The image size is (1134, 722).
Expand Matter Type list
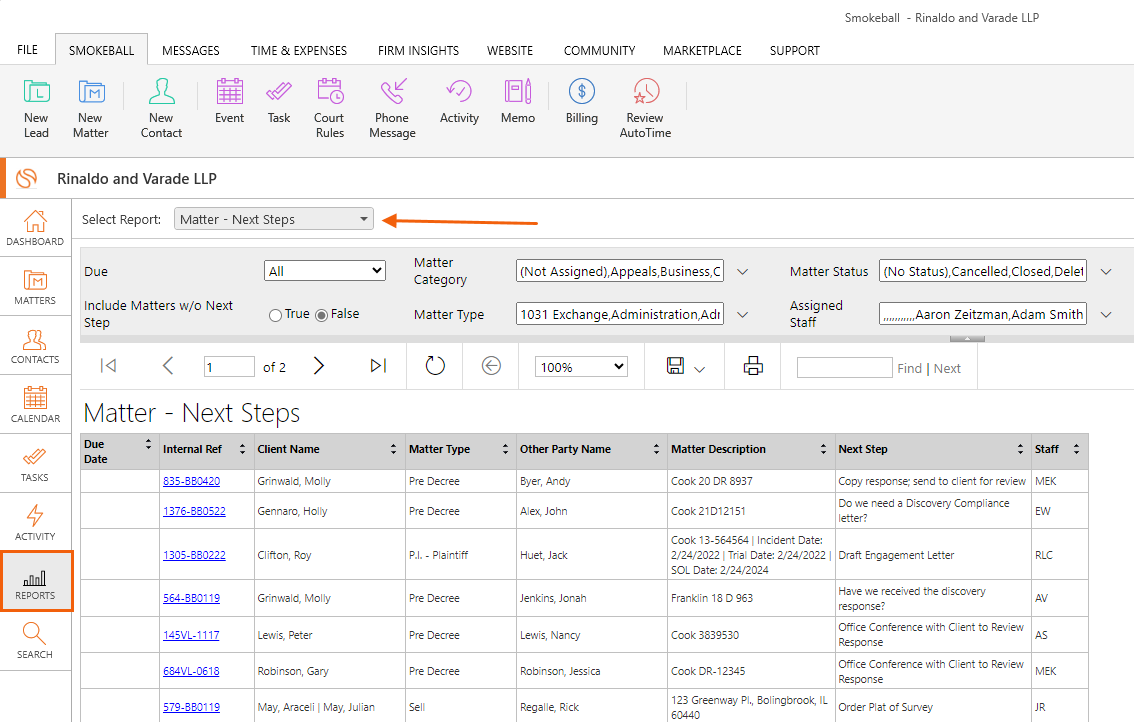[743, 315]
